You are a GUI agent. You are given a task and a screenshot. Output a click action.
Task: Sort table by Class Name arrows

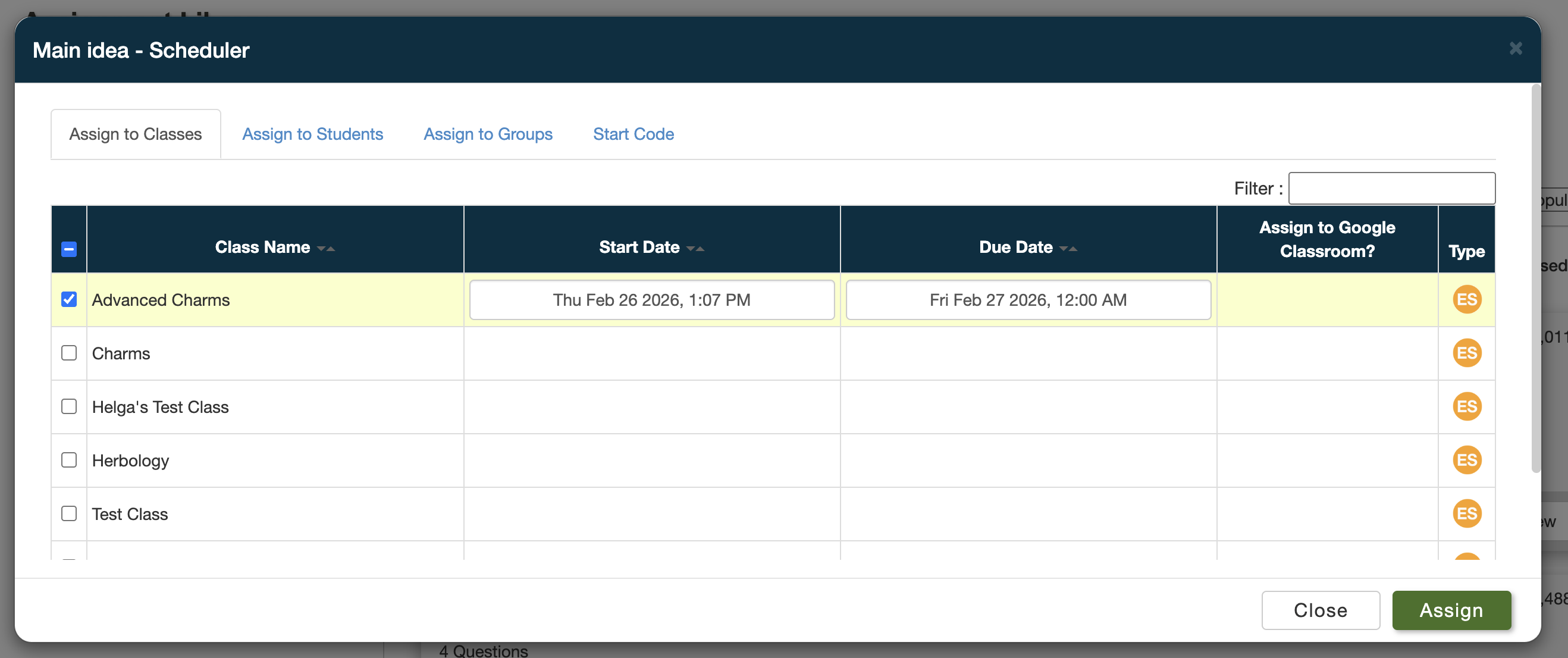(326, 248)
